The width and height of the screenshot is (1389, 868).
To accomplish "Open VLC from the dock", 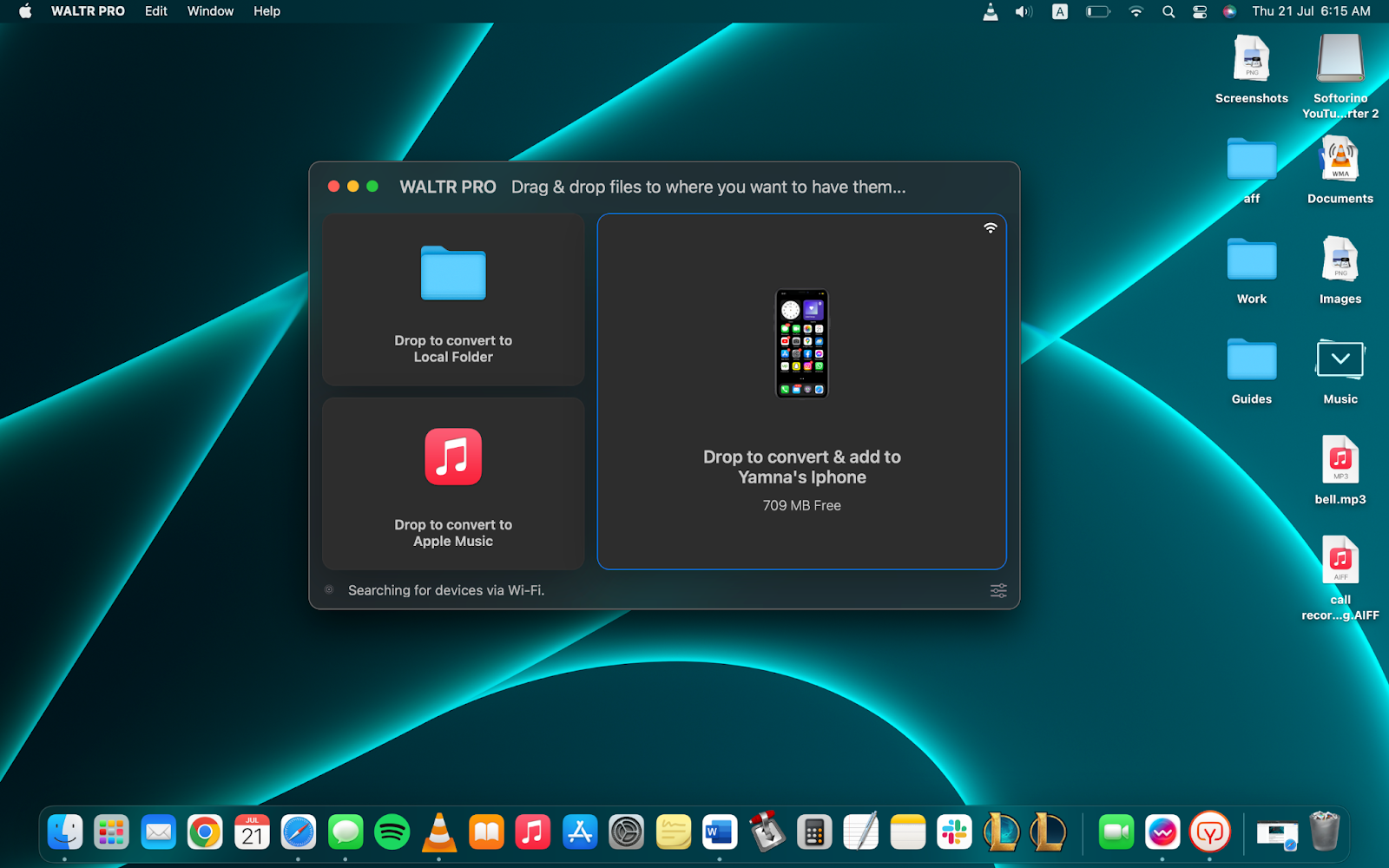I will (439, 832).
